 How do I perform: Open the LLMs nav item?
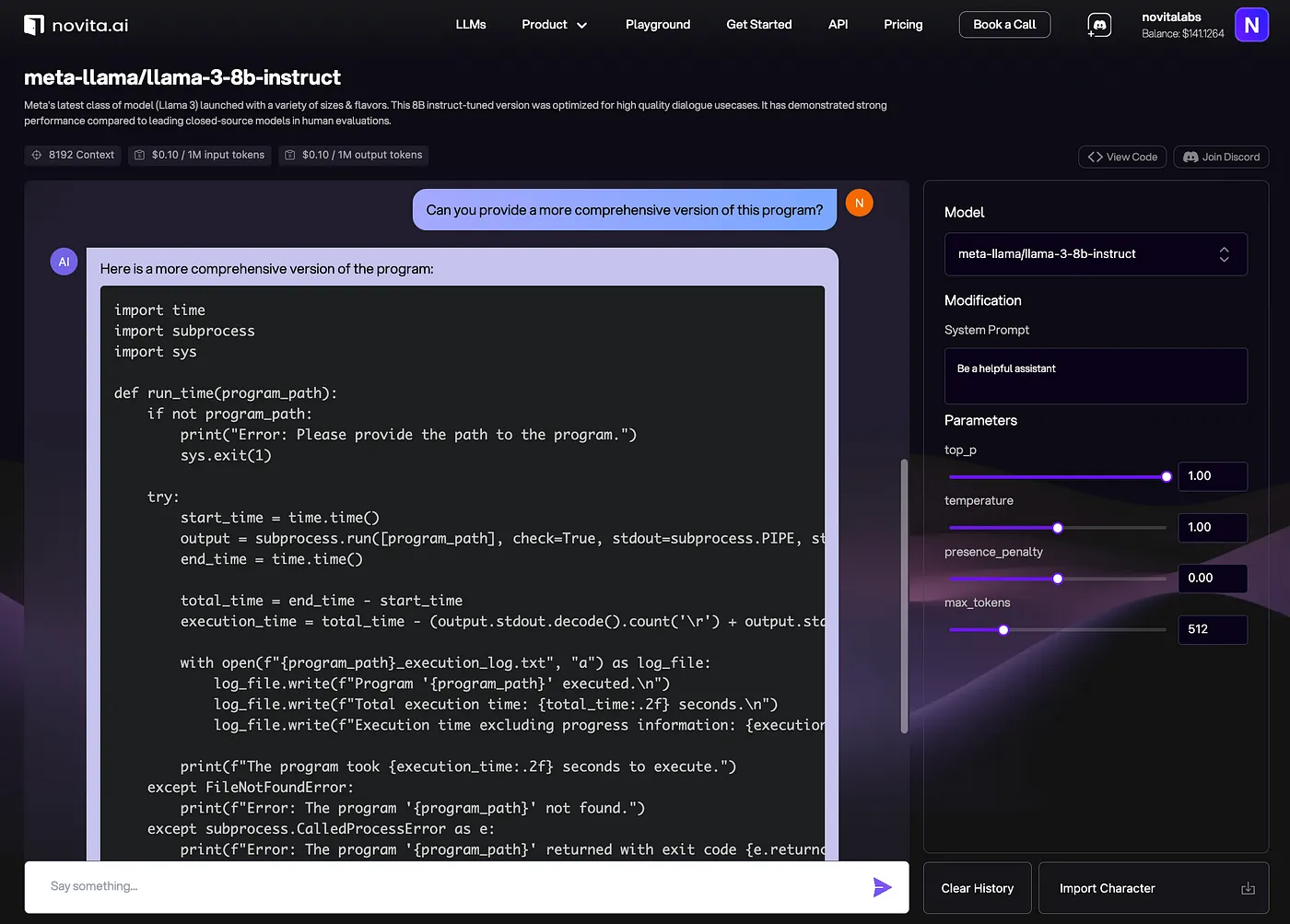coord(471,25)
